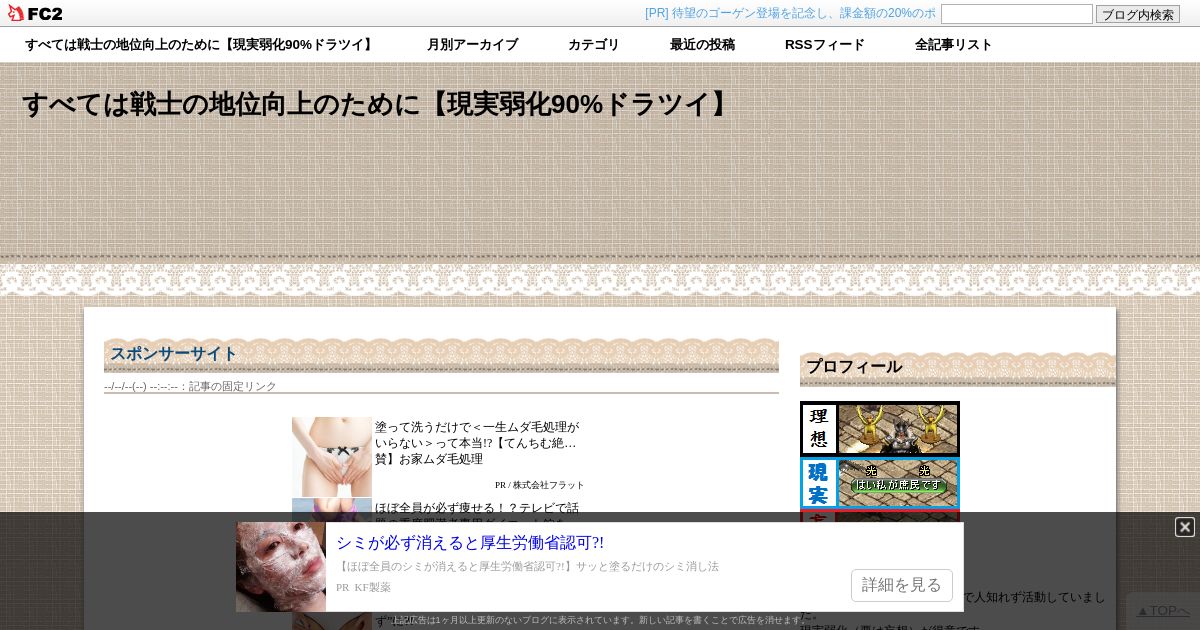This screenshot has width=1200, height=630.
Task: Open the blog title nav menu item
Action: [200, 45]
